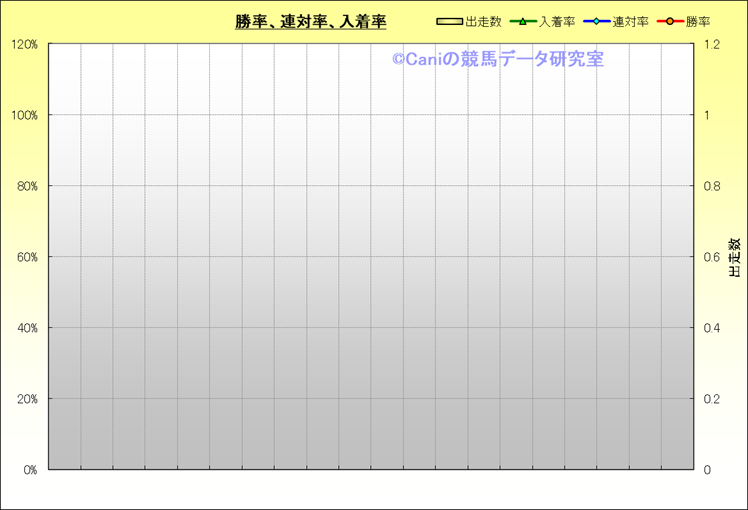The width and height of the screenshot is (748, 510).
Task: Select the 勝率 legend text label
Action: 698,22
